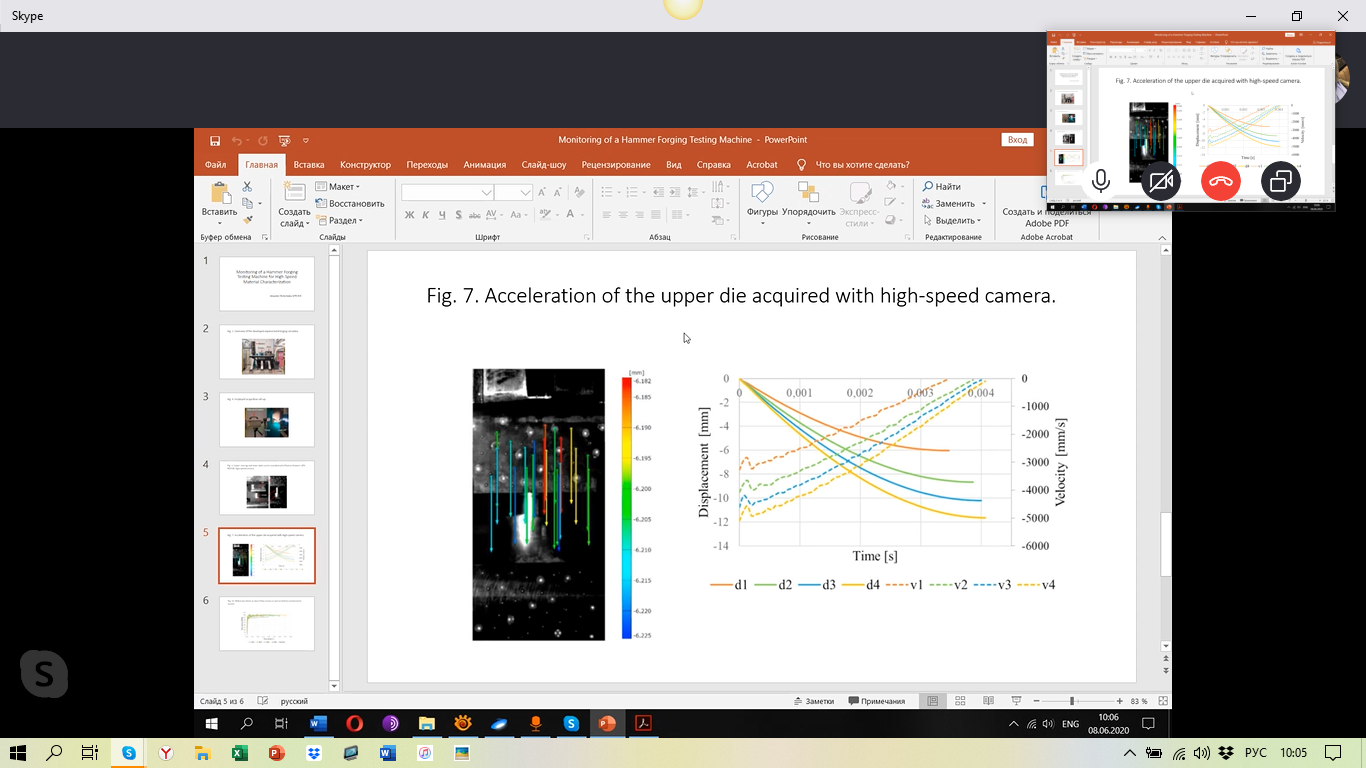Mute the Skype call microphone
1366x768 pixels.
pos(1100,181)
